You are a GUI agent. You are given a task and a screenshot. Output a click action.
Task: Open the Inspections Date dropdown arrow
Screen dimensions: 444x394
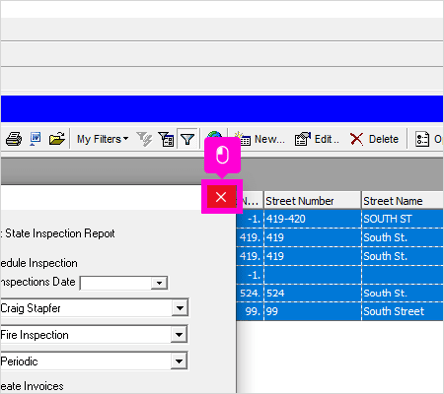tap(159, 283)
